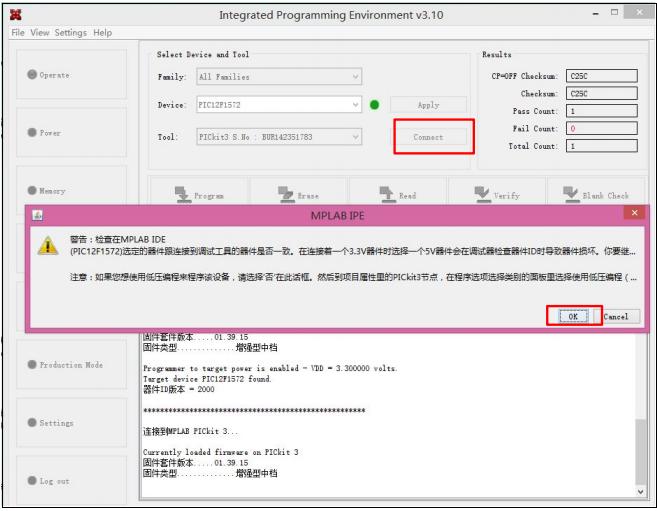Click the Read button icon
Screen dimensions: 657x511
pyautogui.click(x=387, y=194)
